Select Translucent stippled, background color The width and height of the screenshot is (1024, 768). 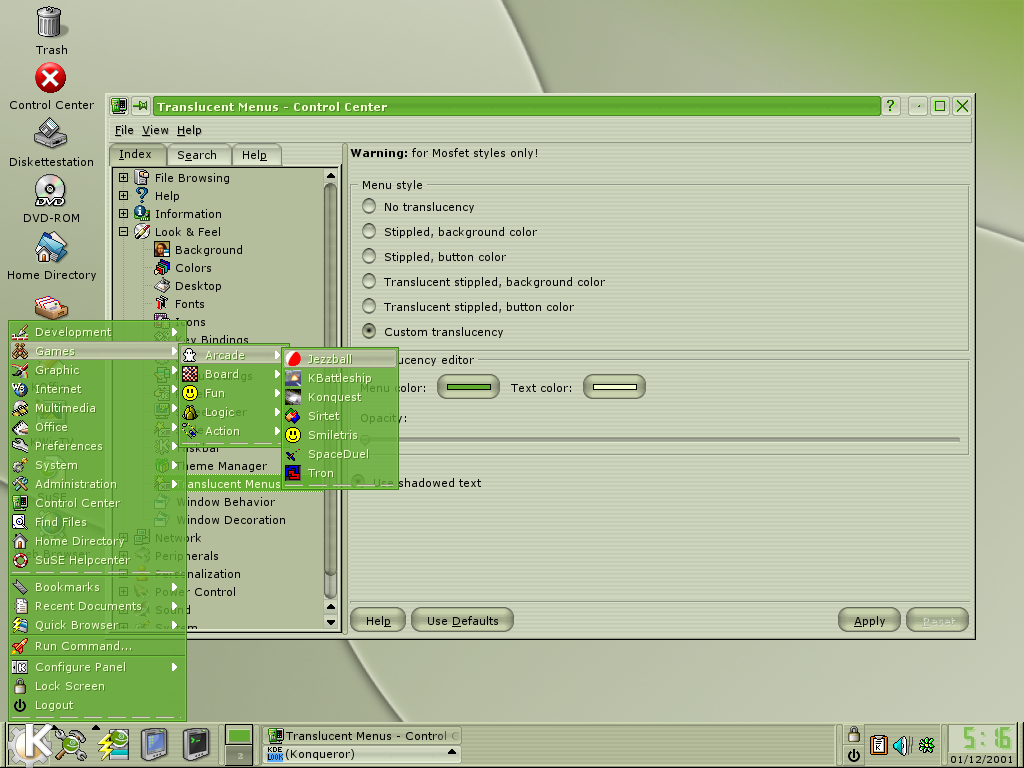tap(369, 281)
